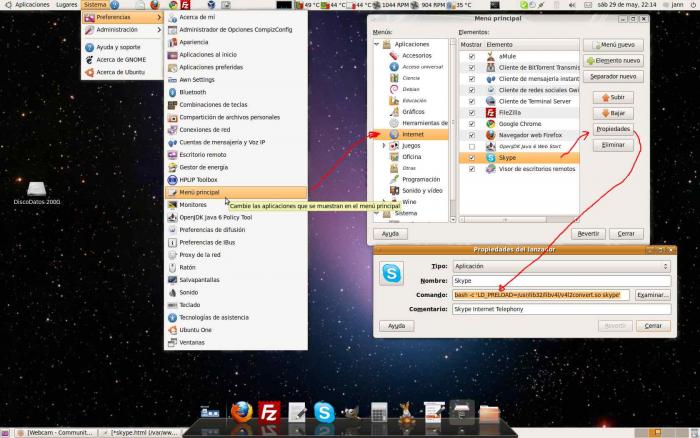Open the Sistema panel menu

click(95, 5)
